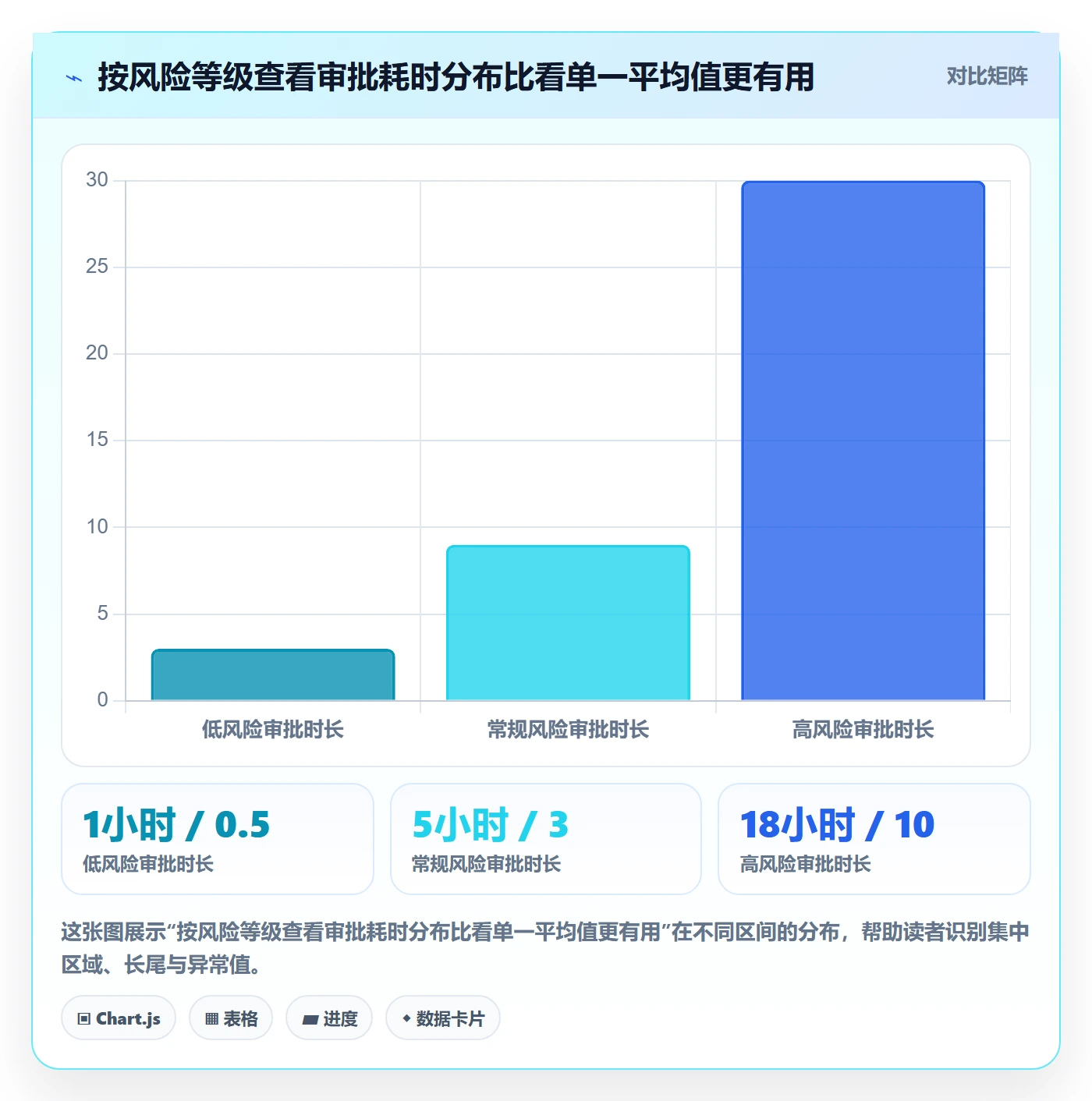
Task: Click the diamond icon in 数据卡片 chip
Action: pyautogui.click(x=406, y=1018)
